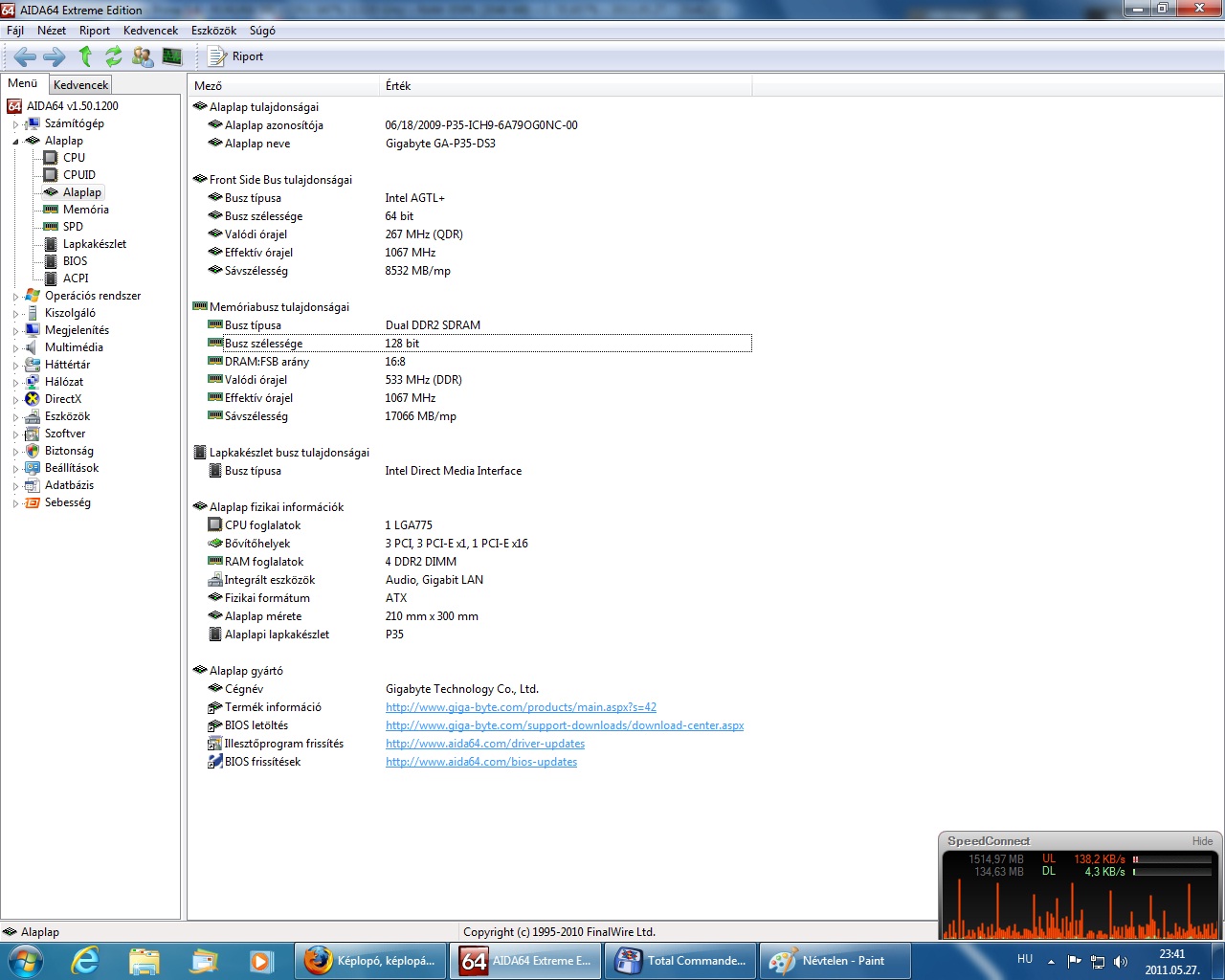Select the CPUID tree item

pos(79,175)
